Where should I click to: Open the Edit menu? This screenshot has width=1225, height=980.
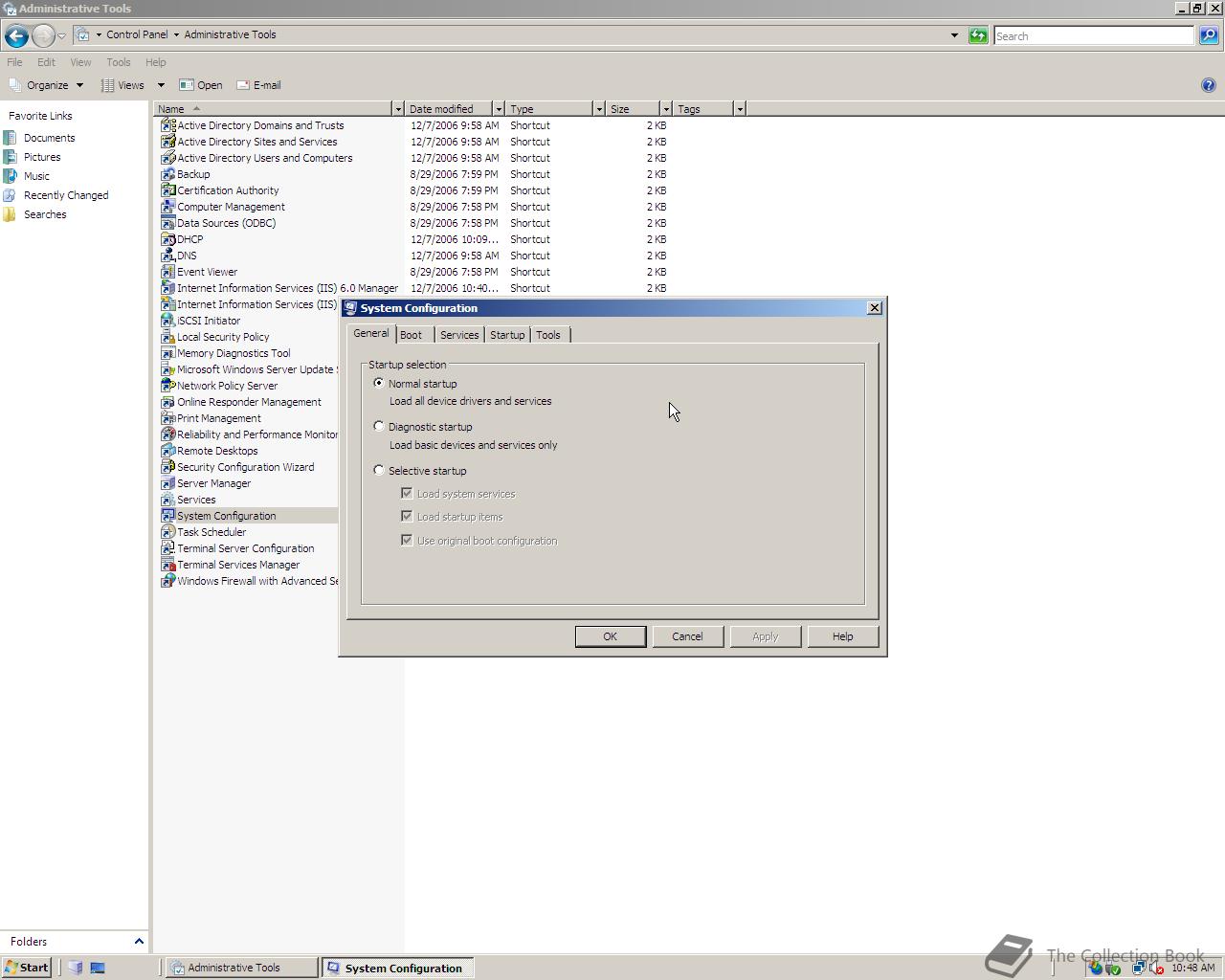tap(46, 62)
